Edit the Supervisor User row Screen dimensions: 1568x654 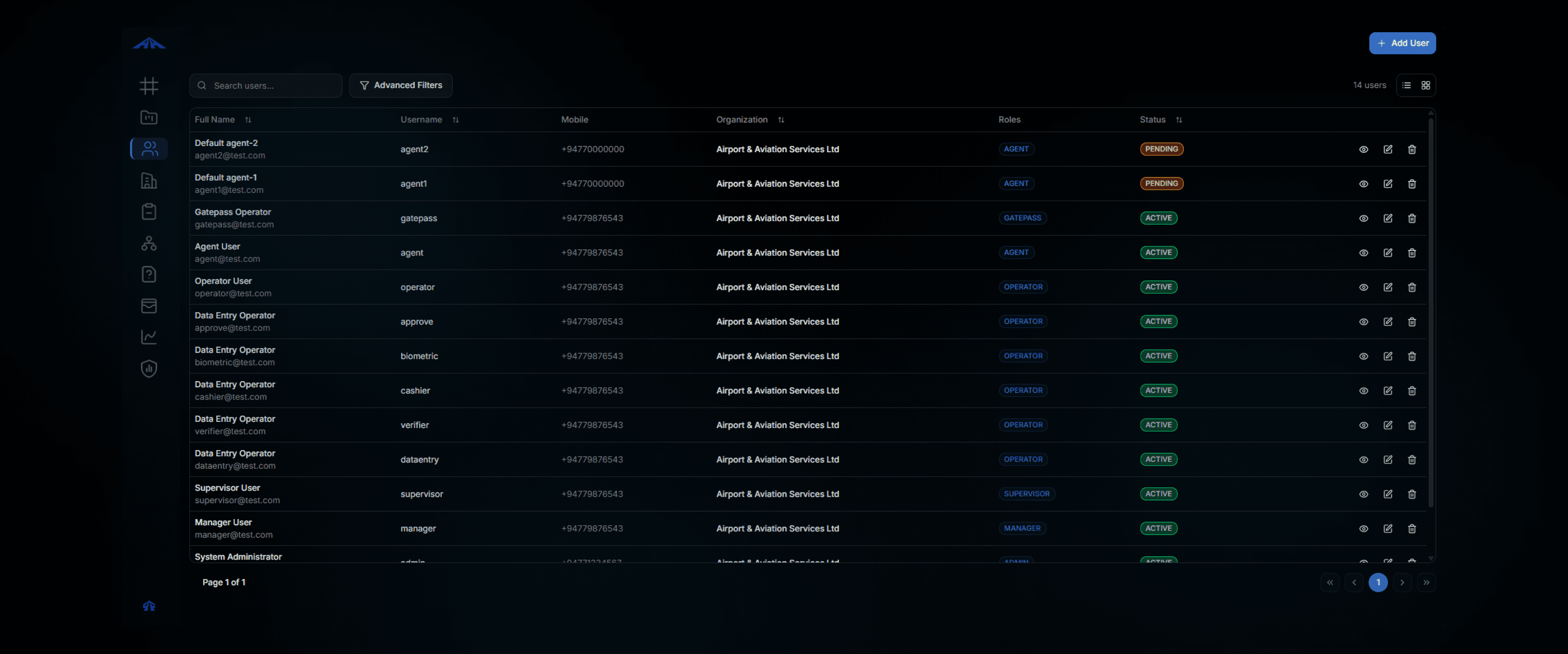tap(1387, 494)
